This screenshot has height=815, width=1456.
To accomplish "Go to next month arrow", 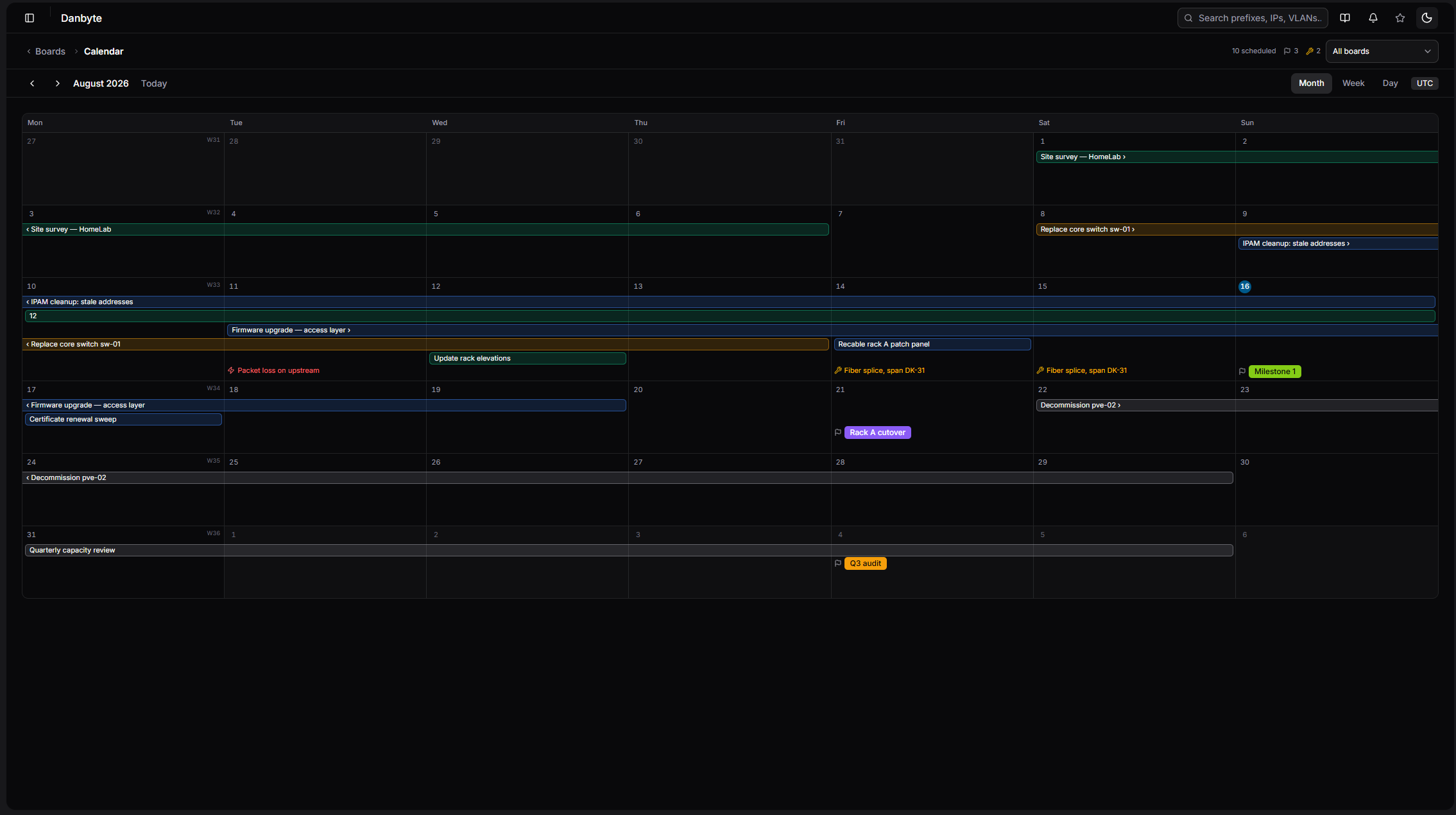I will pyautogui.click(x=57, y=83).
